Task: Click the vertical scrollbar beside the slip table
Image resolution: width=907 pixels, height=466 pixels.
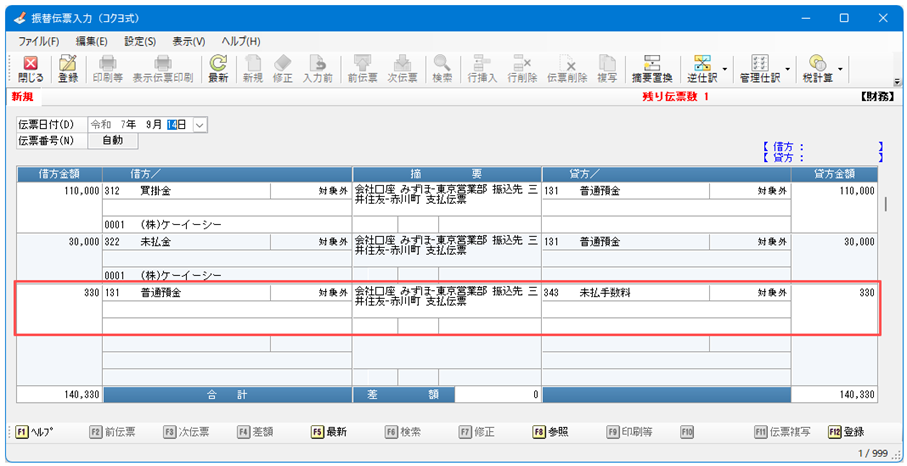Action: tap(885, 205)
